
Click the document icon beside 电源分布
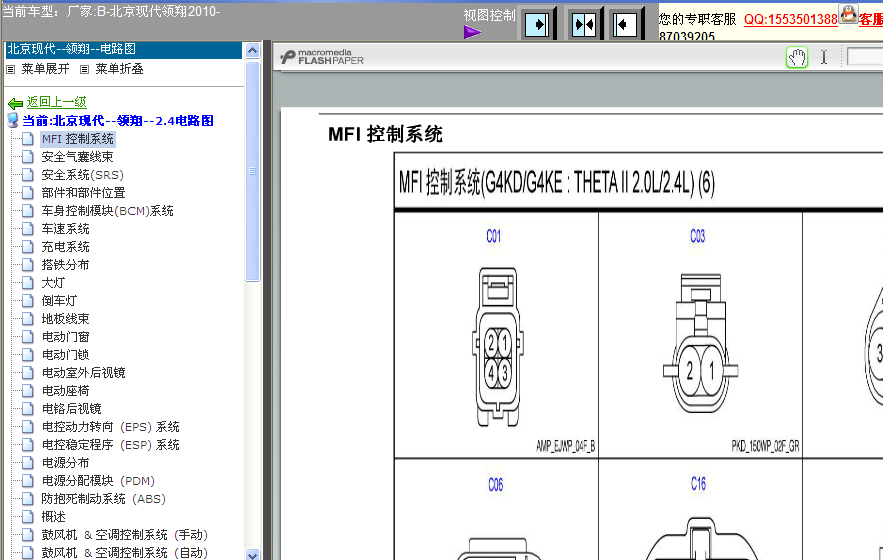(x=28, y=463)
